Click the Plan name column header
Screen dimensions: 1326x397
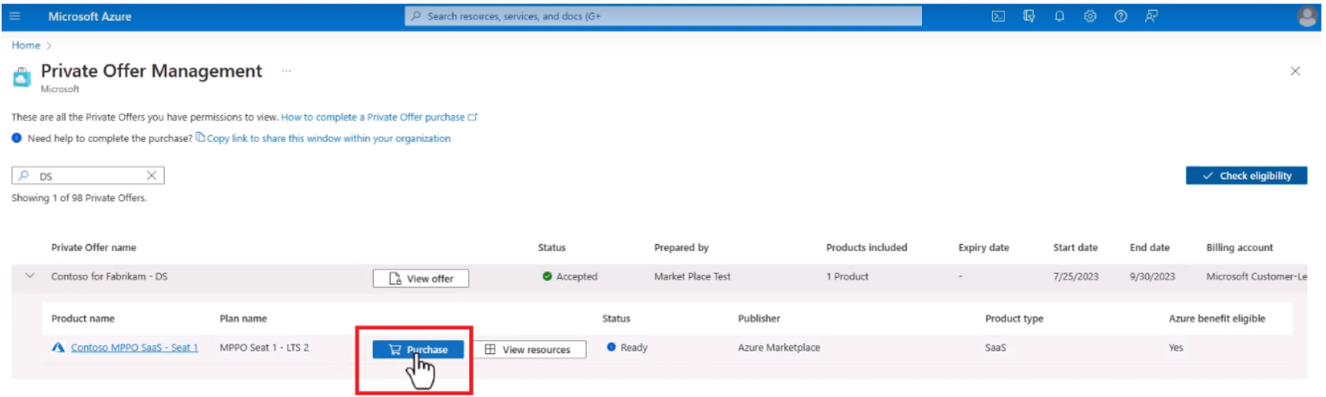243,318
